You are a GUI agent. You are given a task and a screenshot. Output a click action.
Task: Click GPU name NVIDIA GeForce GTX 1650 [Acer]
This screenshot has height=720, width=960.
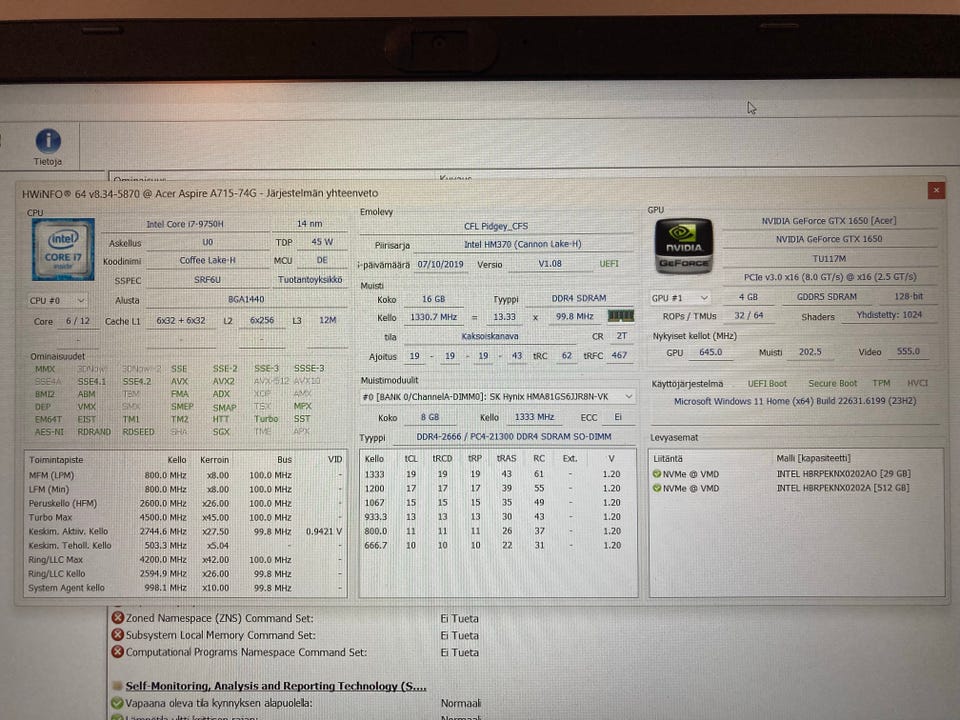pos(829,221)
